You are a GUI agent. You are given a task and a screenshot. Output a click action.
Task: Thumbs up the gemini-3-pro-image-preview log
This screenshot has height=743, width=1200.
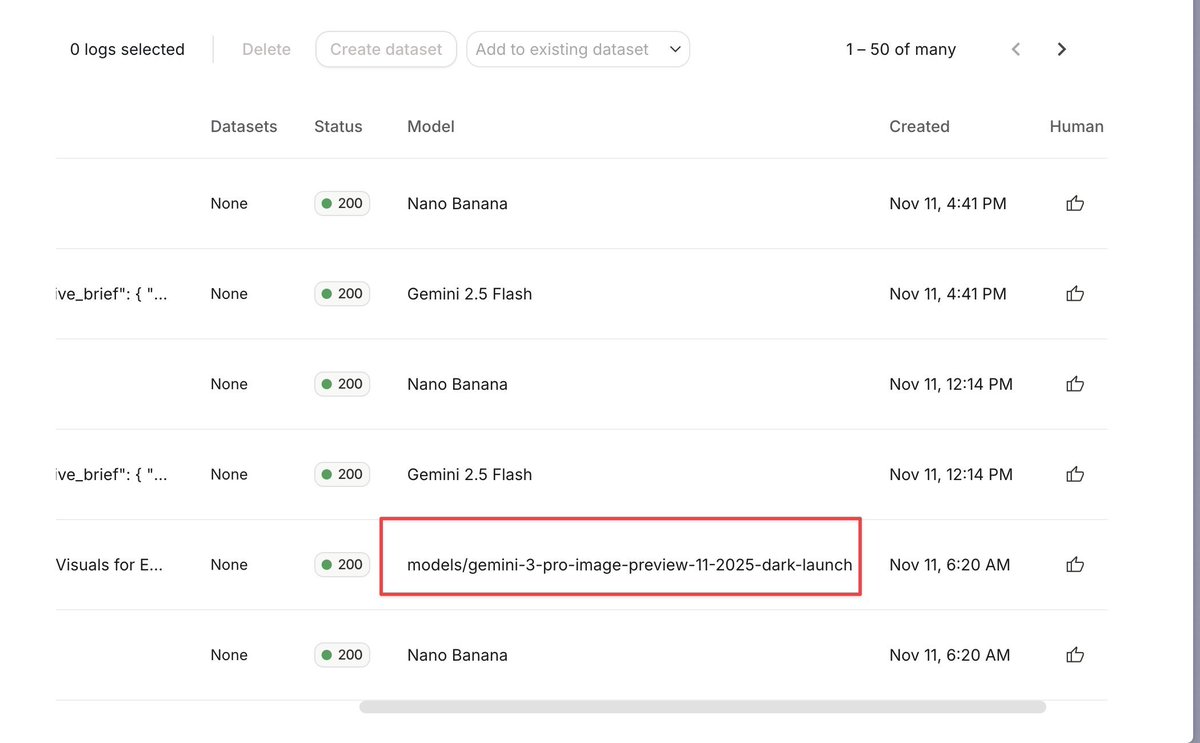click(x=1075, y=564)
